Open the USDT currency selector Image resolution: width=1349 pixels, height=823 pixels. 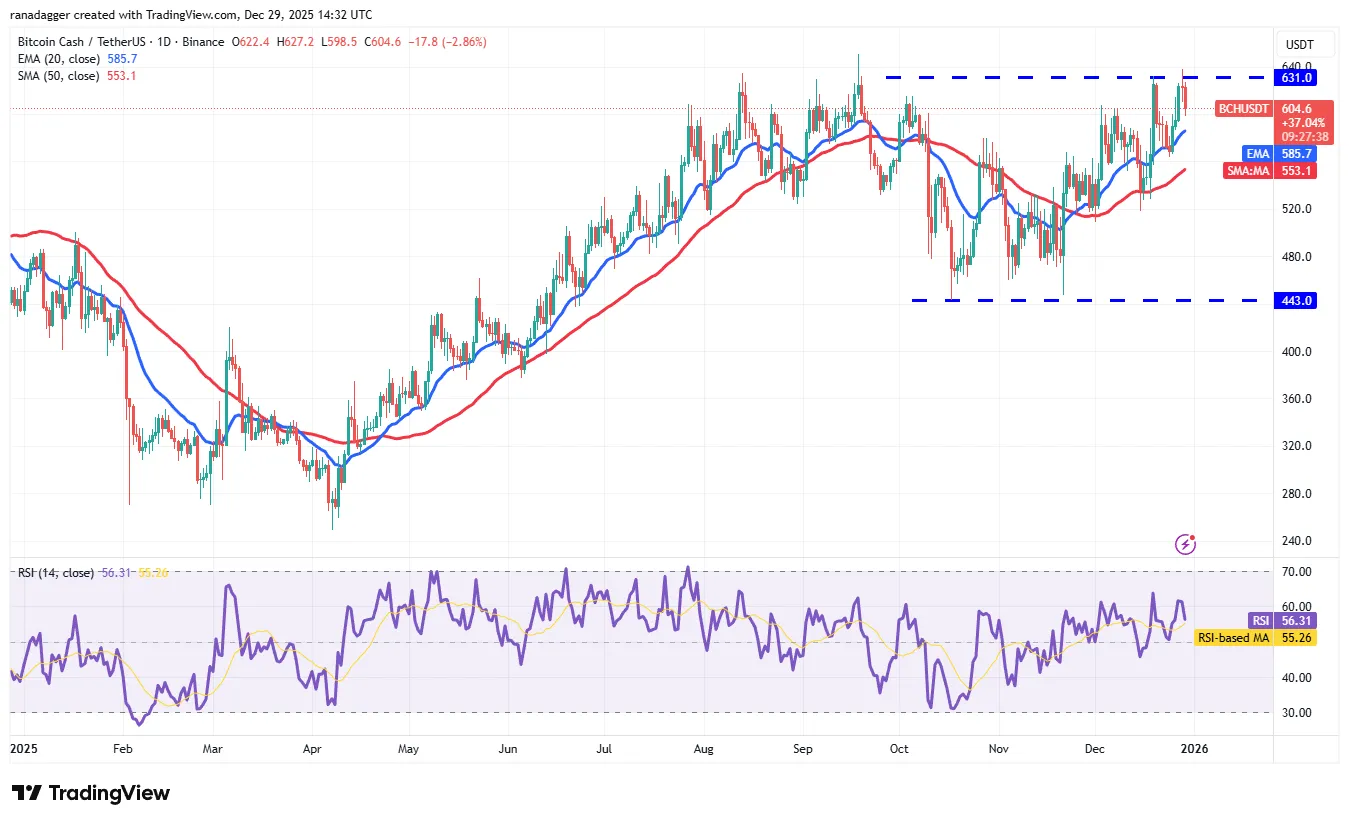click(x=1298, y=44)
